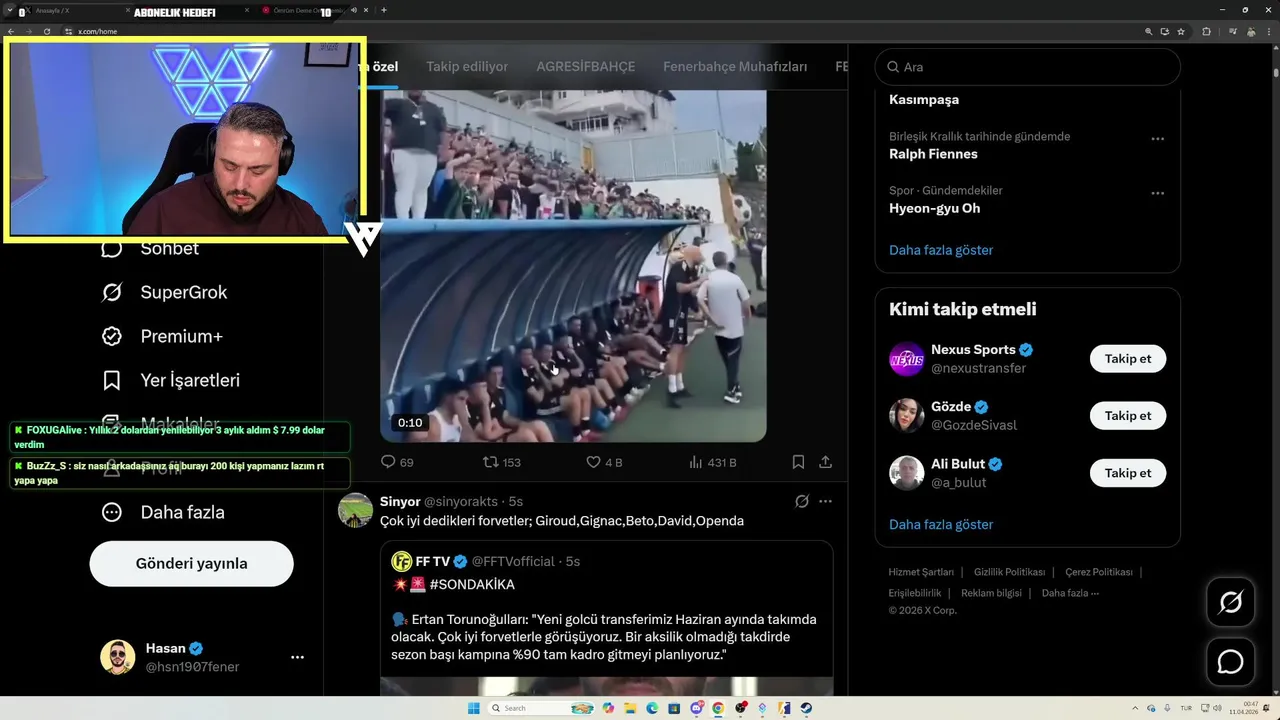This screenshot has height=720, width=1280.
Task: Switch to AGRESİFBAHÇE tab
Action: [586, 67]
